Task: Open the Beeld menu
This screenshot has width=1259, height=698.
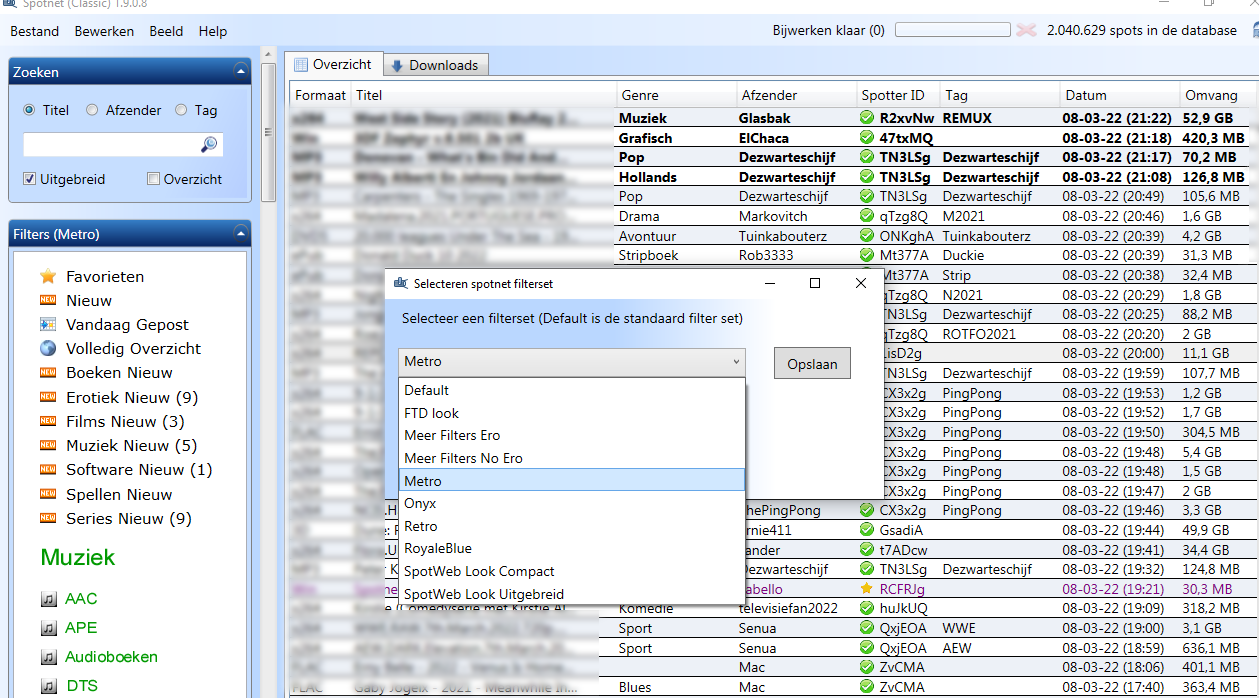Action: tap(166, 31)
